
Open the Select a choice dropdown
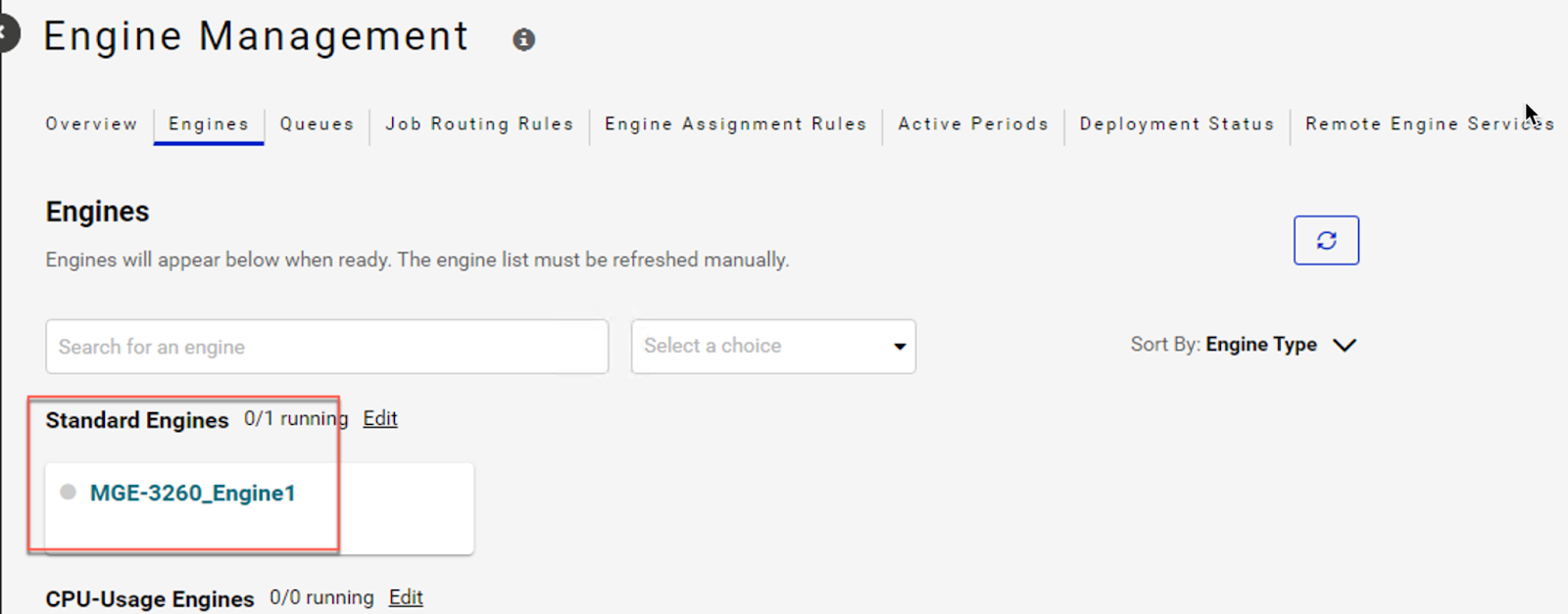[x=773, y=347]
